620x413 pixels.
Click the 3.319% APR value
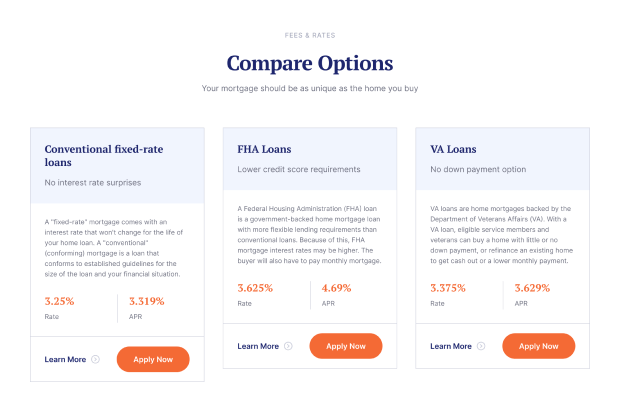146,301
